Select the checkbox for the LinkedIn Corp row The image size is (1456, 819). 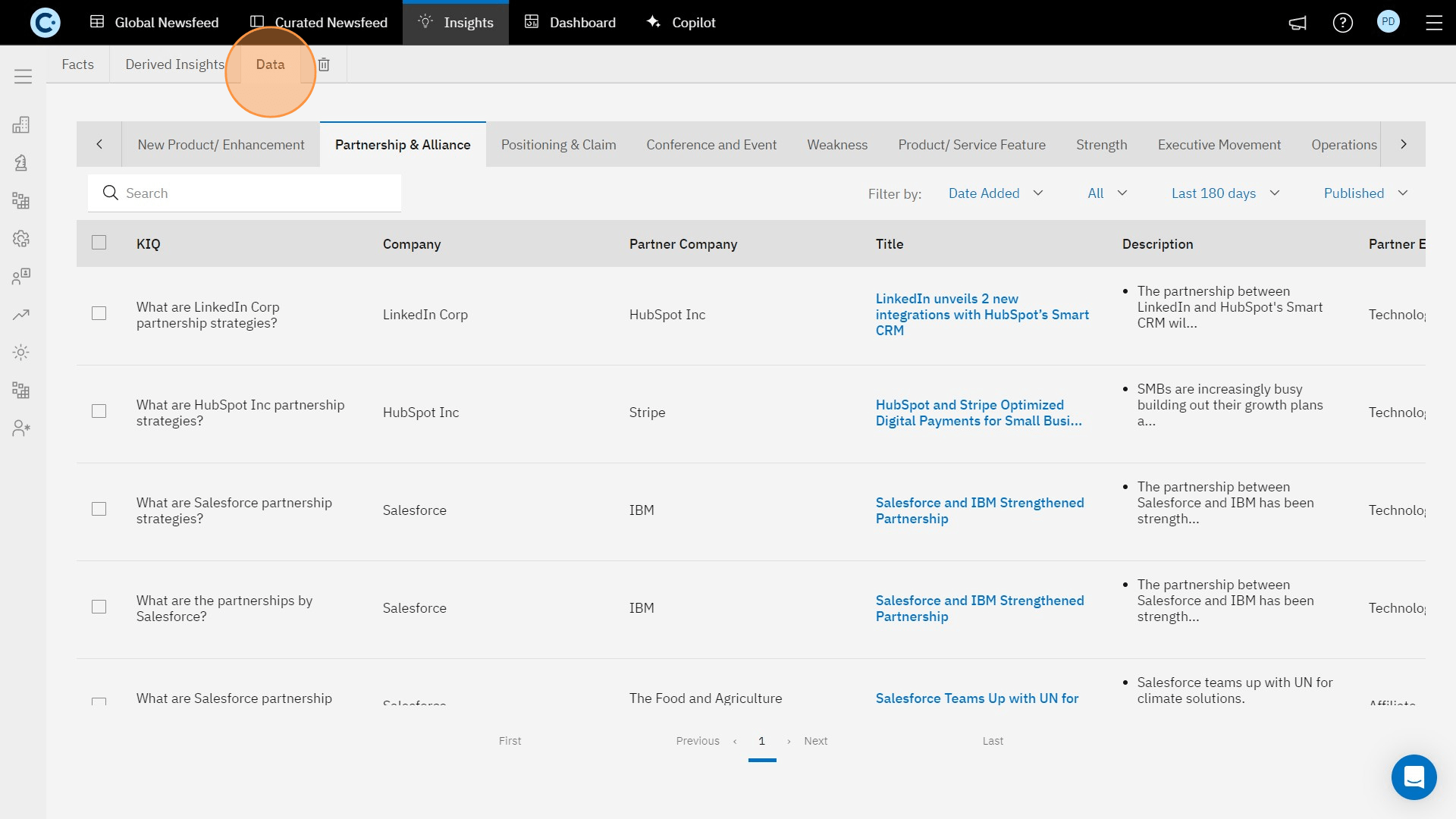tap(99, 313)
